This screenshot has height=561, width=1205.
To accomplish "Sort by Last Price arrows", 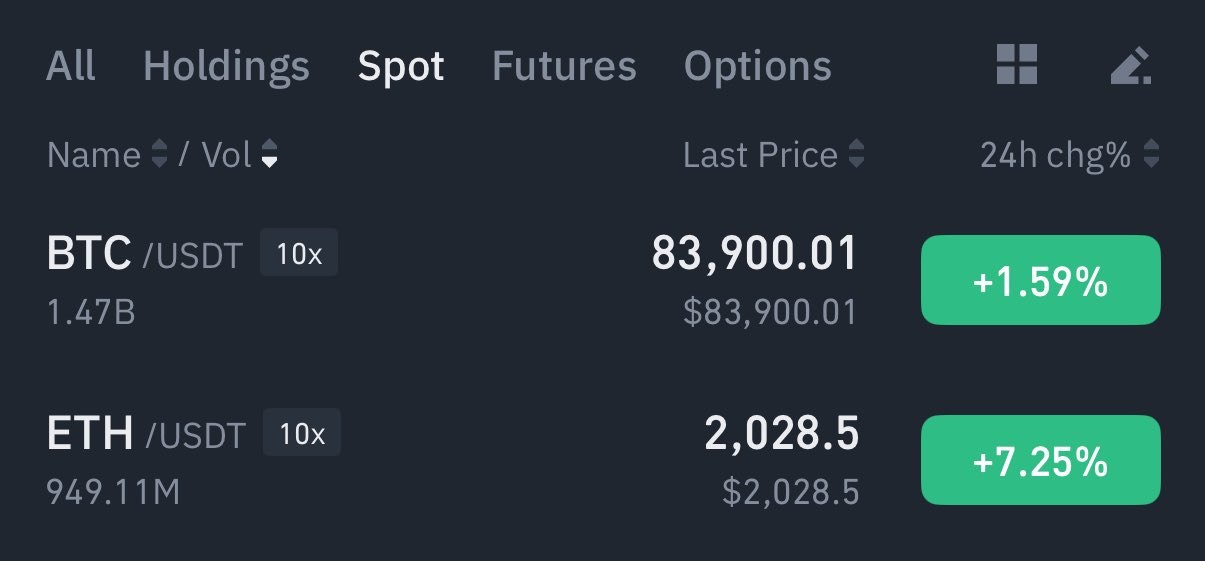I will 856,155.
